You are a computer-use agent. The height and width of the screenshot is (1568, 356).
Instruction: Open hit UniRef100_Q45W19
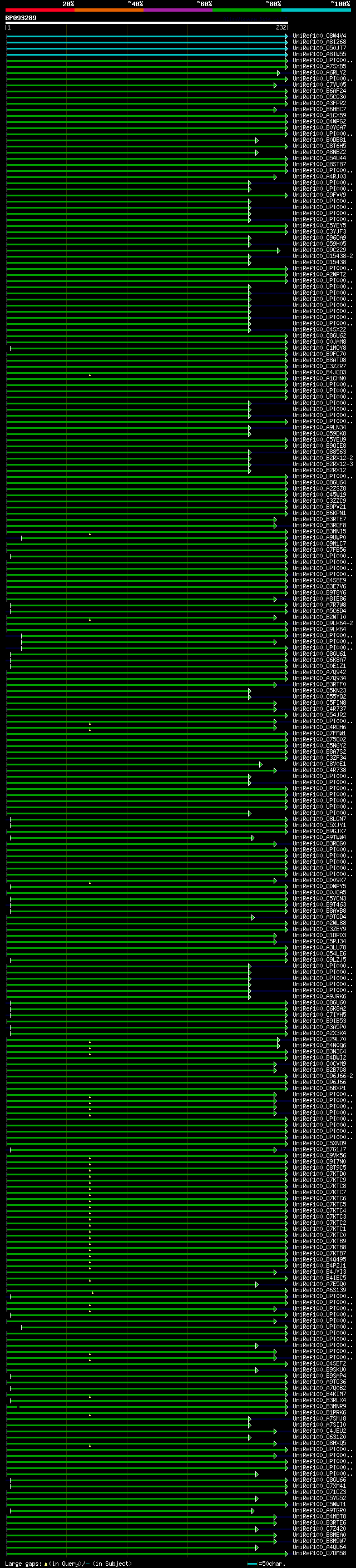pos(319,494)
